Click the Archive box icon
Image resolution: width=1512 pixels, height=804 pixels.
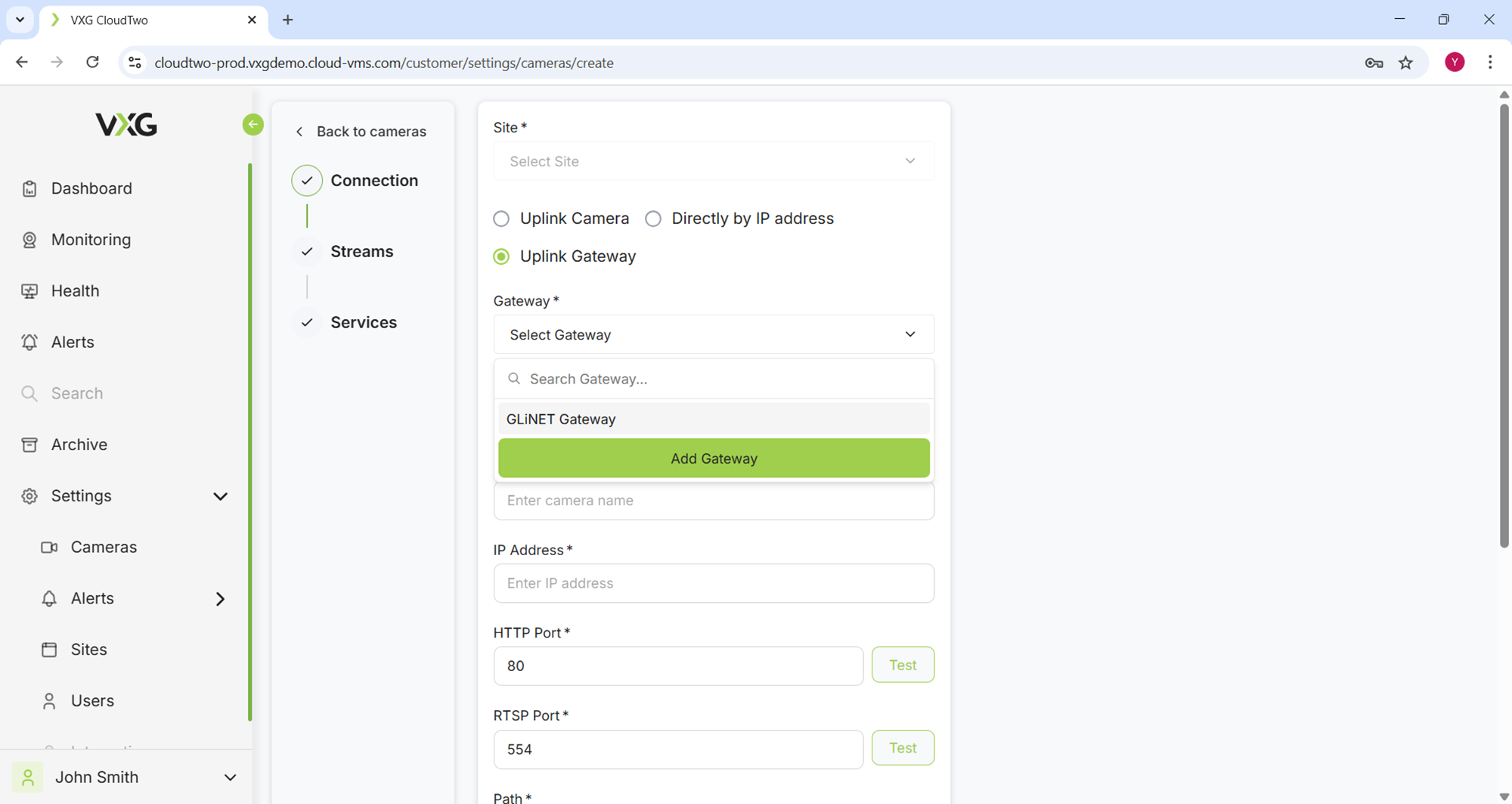point(29,445)
